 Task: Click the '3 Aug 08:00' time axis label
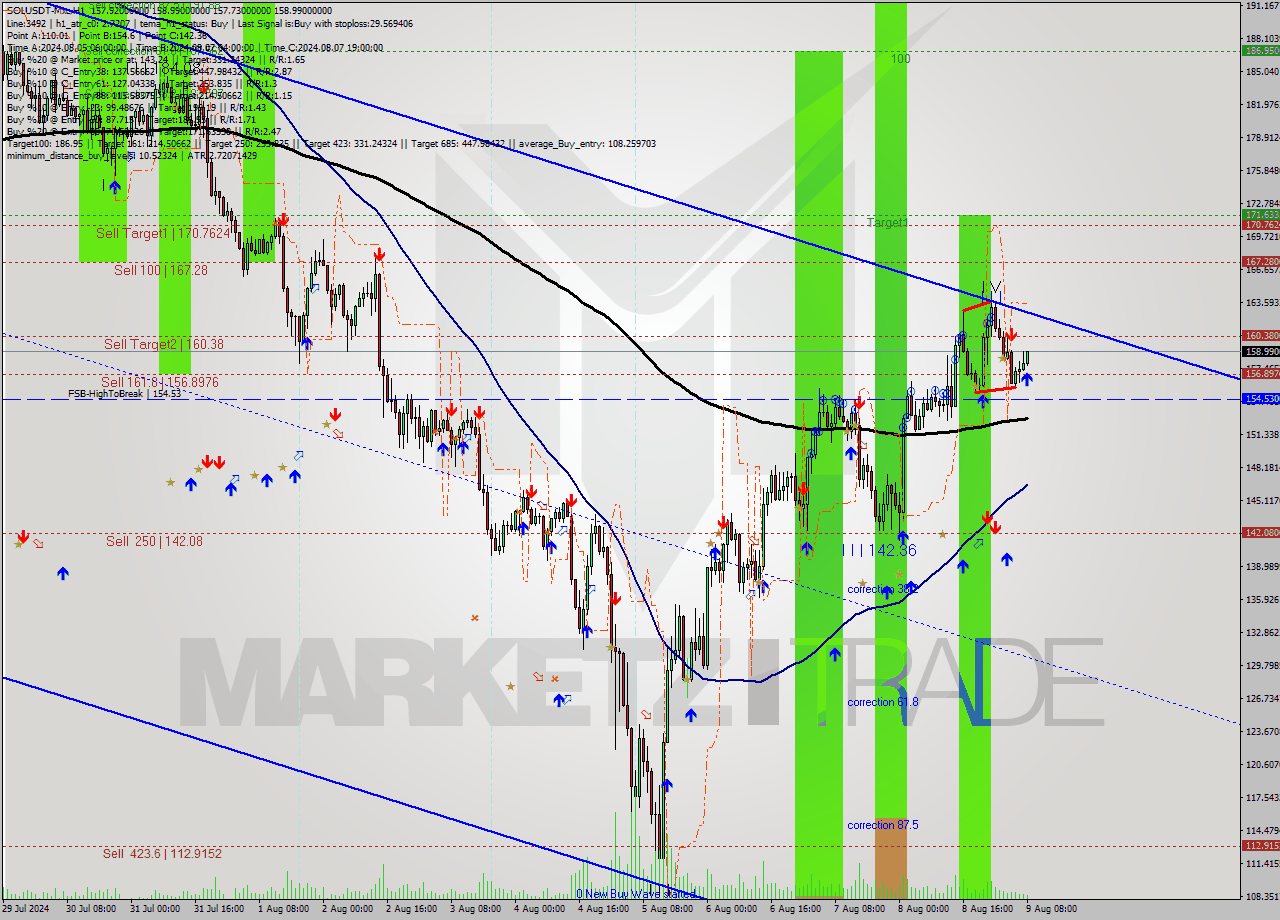point(476,909)
